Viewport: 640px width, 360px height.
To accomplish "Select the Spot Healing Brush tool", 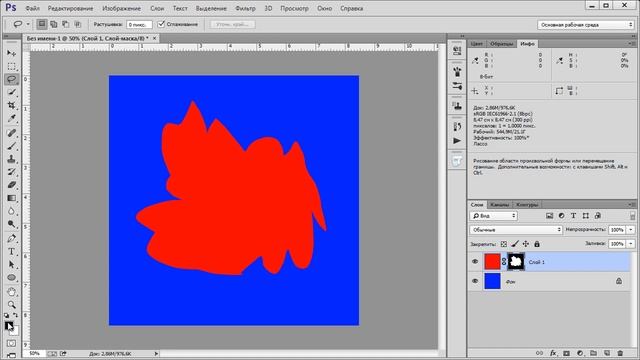I will point(11,133).
